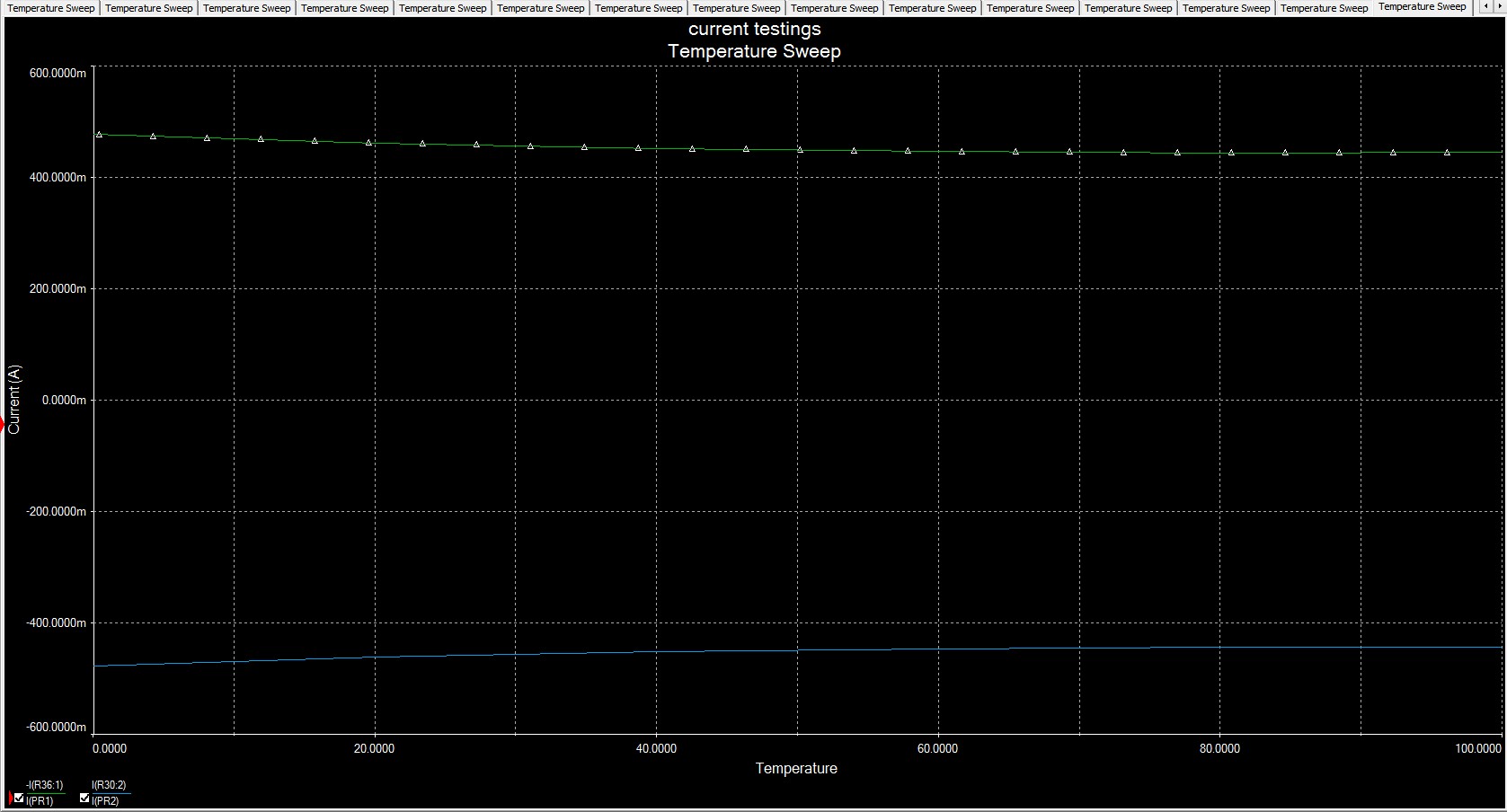
Task: Click the 600.0000m y-axis value
Action: (x=58, y=73)
